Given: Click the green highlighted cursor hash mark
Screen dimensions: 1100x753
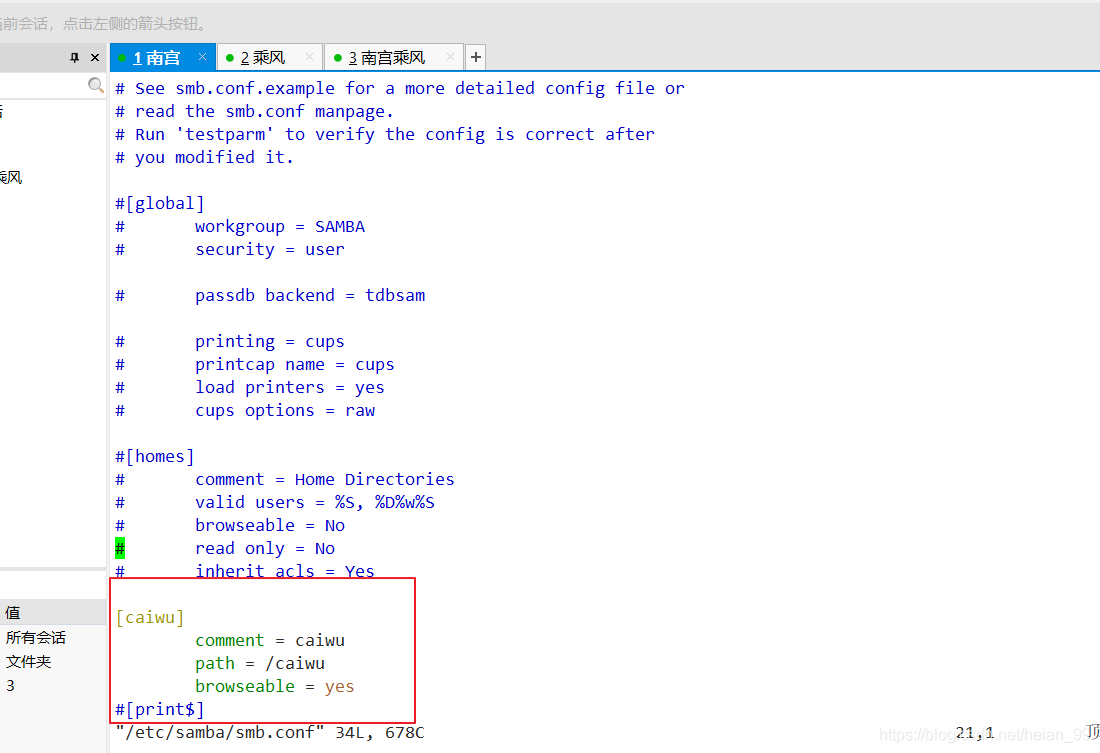Looking at the screenshot, I should [x=120, y=548].
